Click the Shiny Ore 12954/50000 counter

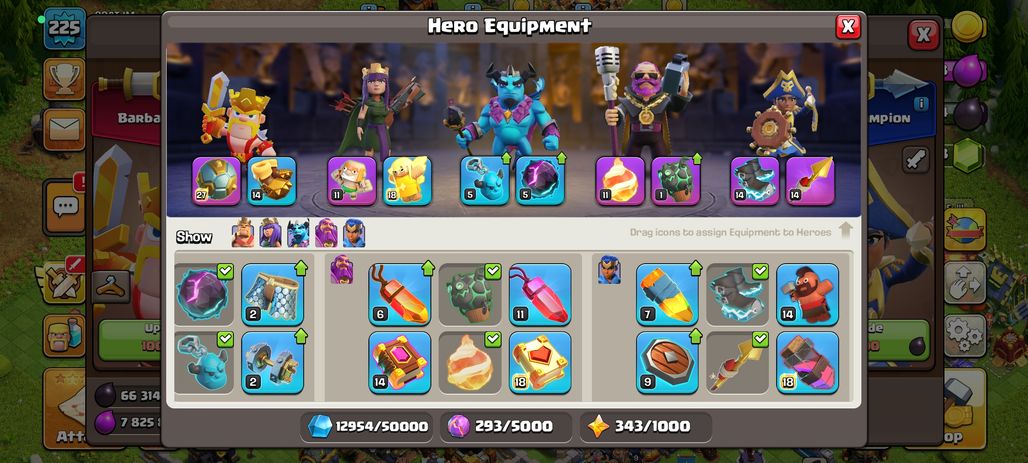[366, 426]
